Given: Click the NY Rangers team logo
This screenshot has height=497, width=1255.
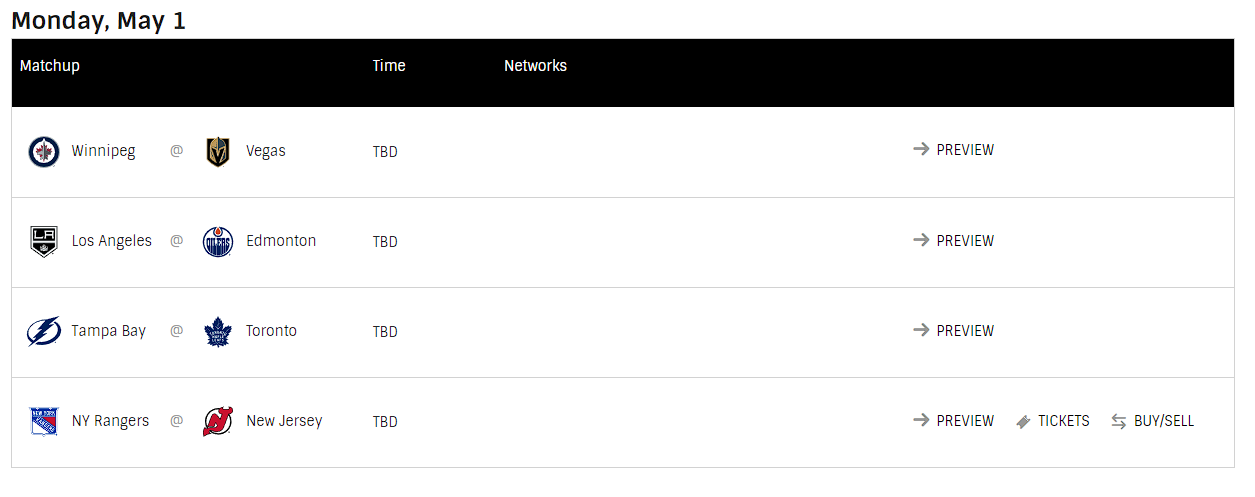Looking at the screenshot, I should pos(44,422).
